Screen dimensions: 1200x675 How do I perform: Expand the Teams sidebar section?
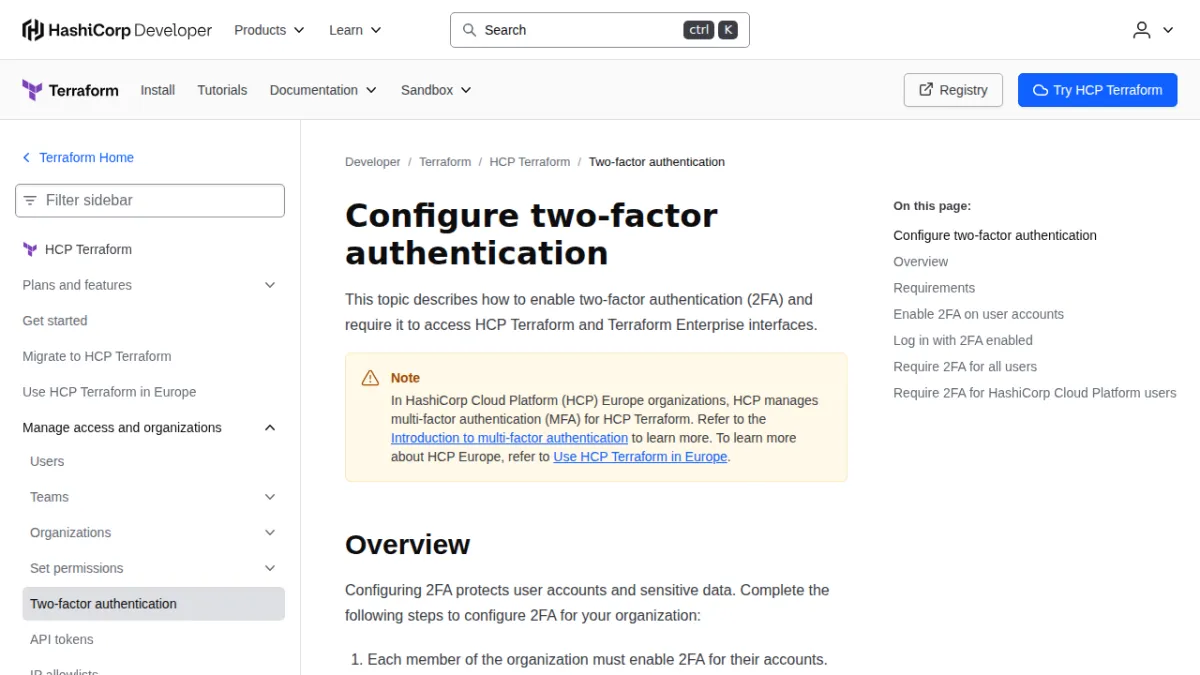(269, 497)
